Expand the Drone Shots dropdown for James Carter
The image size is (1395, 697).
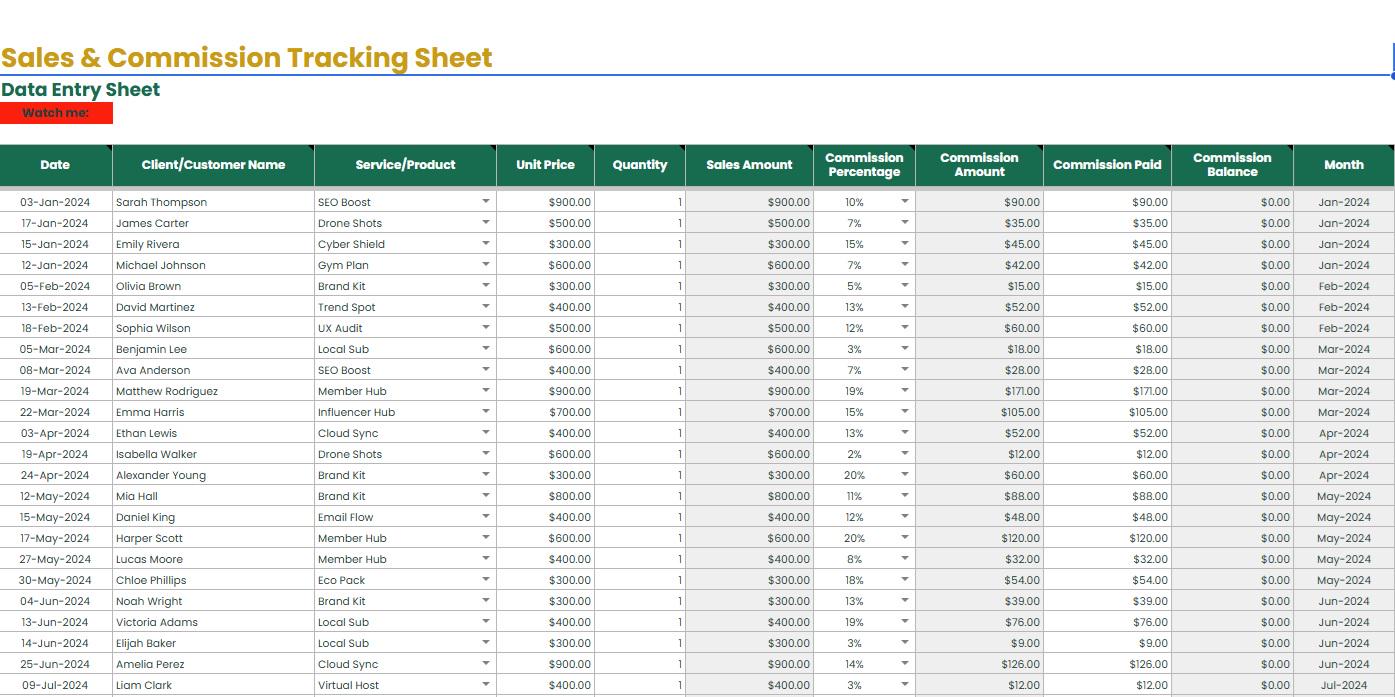(x=486, y=223)
